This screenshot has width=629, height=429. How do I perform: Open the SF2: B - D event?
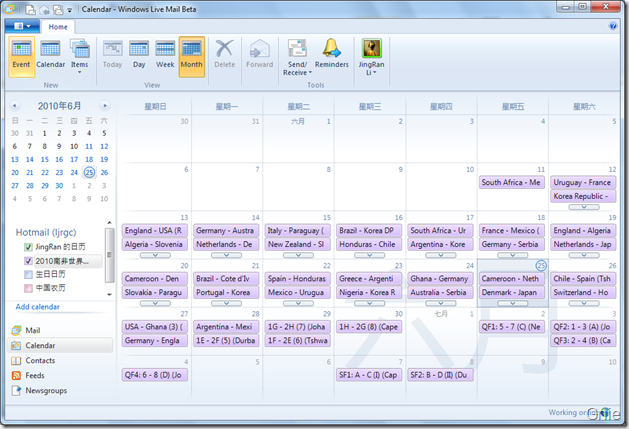(x=440, y=375)
